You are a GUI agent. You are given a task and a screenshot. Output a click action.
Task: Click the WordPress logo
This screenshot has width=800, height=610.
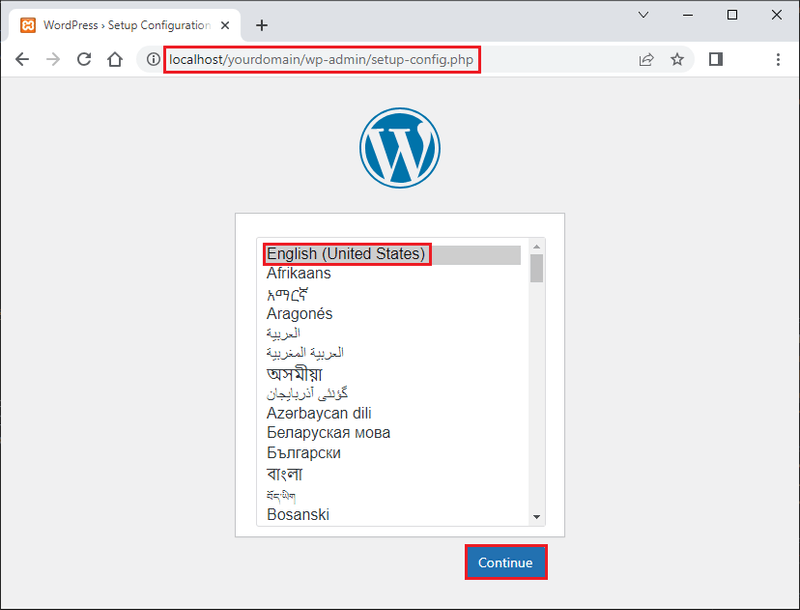(400, 147)
